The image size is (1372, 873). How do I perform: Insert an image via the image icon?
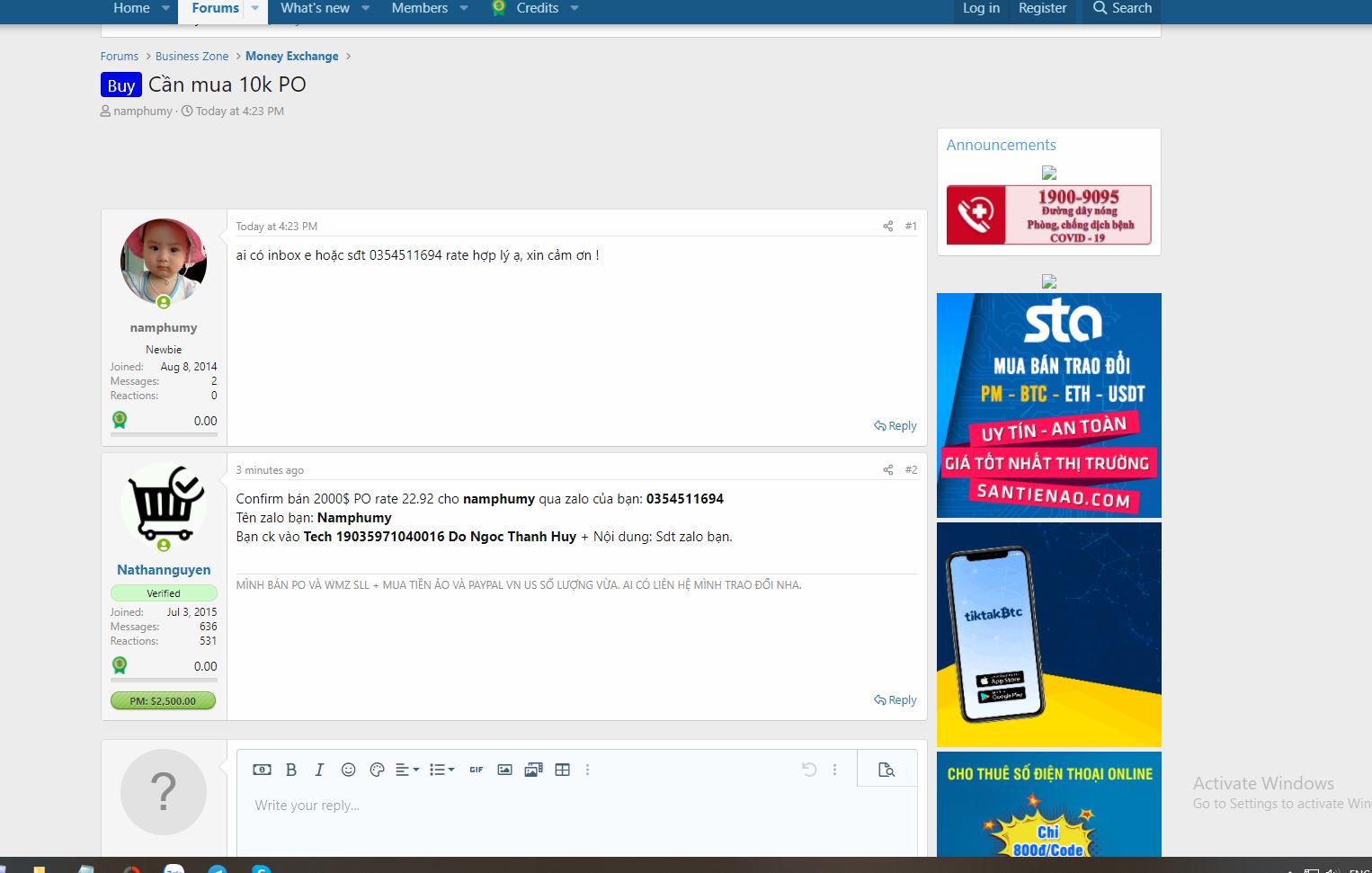(x=504, y=770)
